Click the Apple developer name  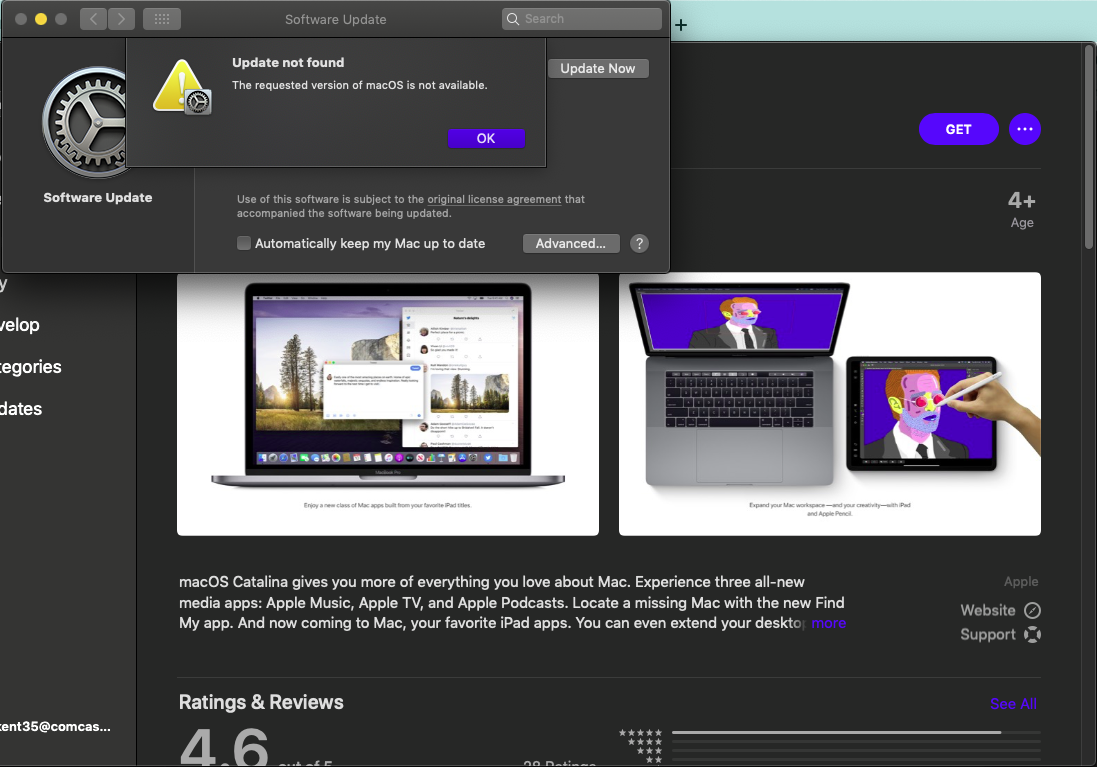point(1021,582)
